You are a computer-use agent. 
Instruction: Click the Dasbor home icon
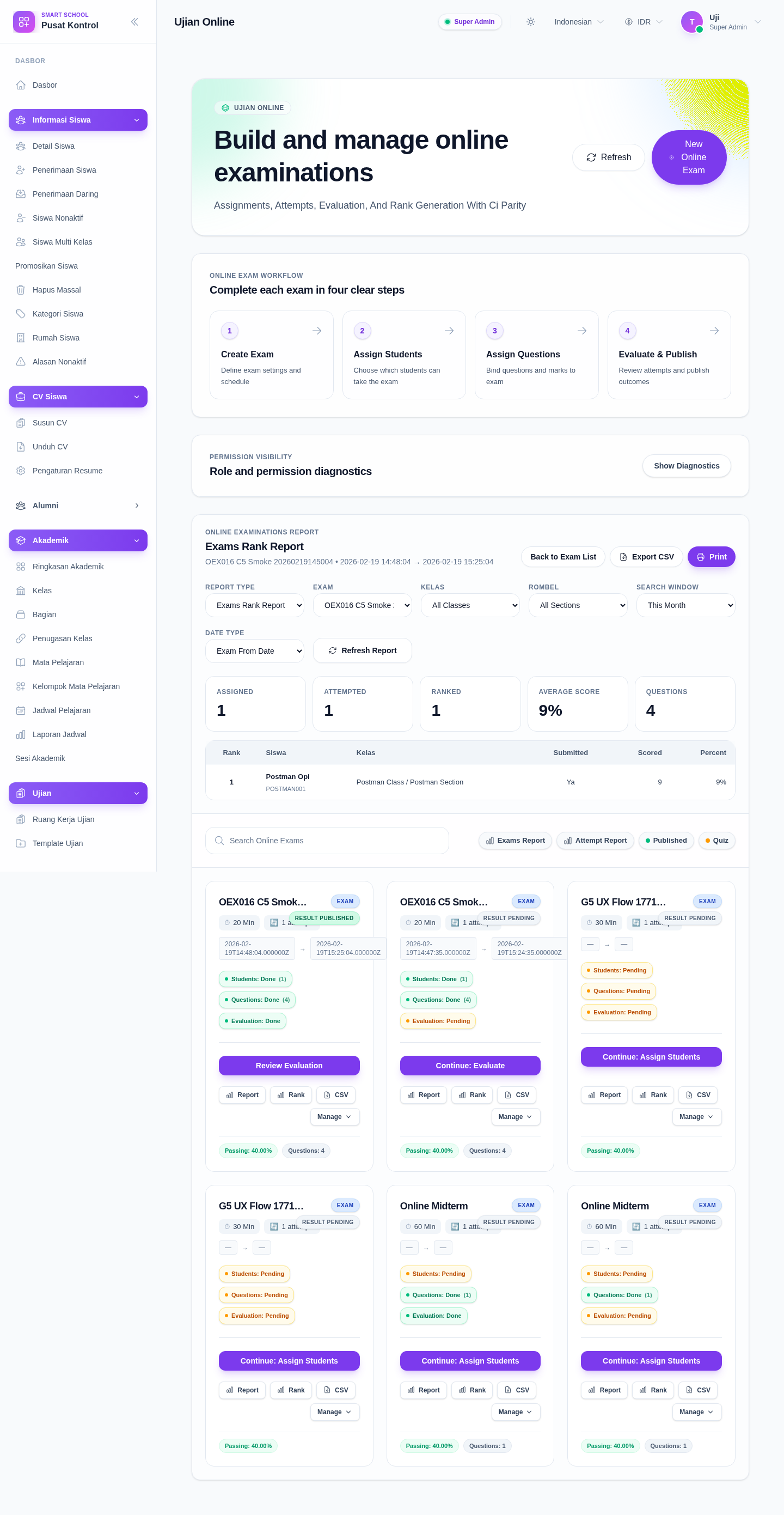(x=21, y=86)
